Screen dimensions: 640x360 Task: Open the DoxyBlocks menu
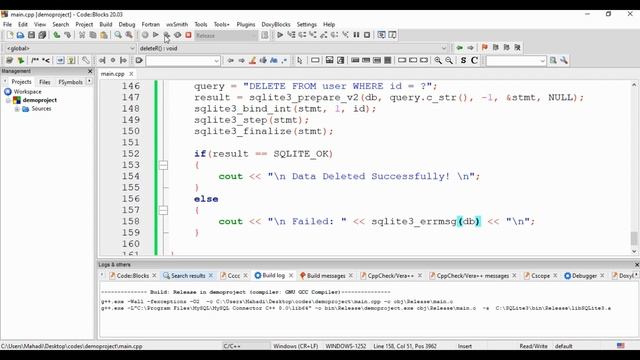[x=276, y=24]
